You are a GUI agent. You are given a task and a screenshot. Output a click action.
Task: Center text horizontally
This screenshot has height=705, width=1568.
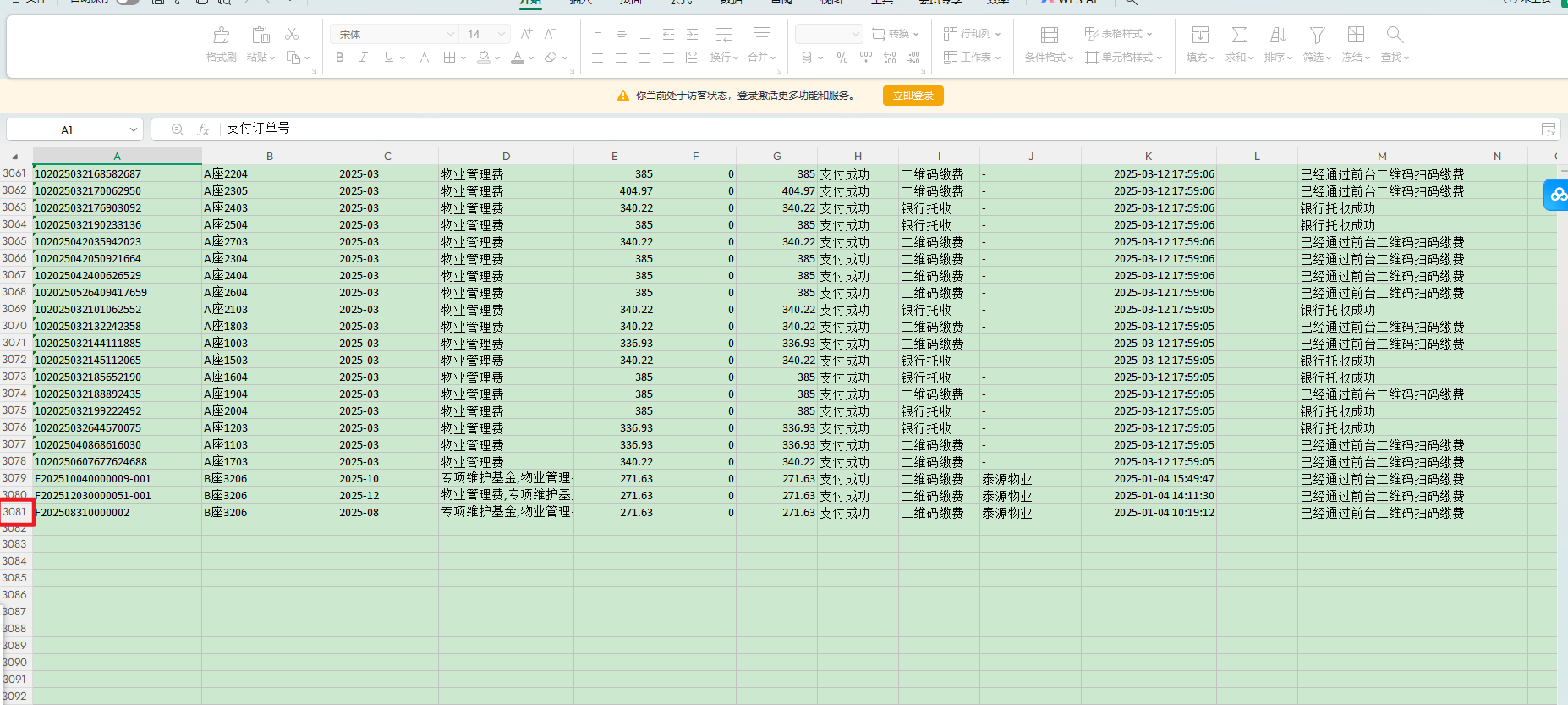click(x=622, y=58)
